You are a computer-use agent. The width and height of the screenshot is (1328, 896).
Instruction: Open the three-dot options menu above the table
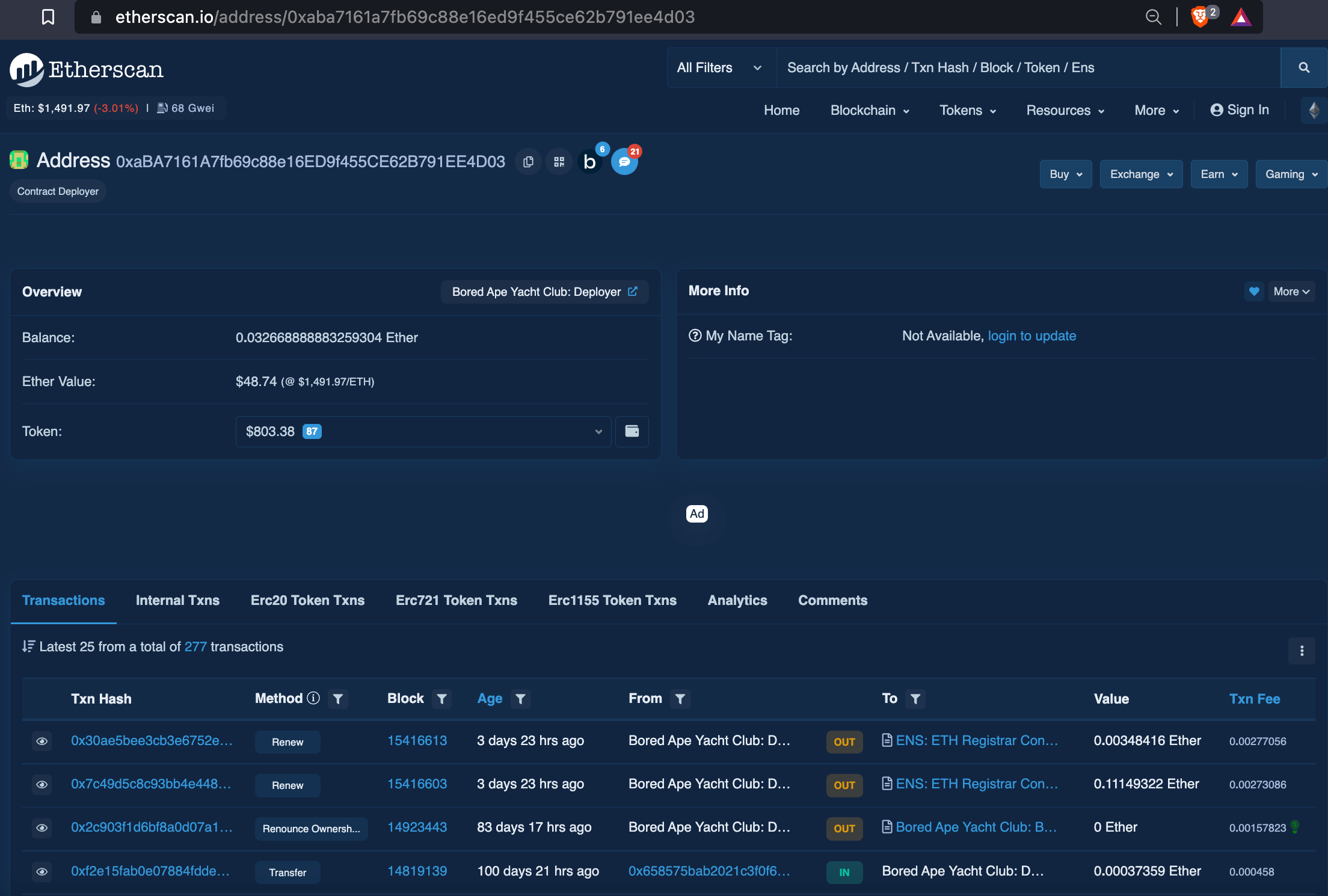click(1302, 651)
